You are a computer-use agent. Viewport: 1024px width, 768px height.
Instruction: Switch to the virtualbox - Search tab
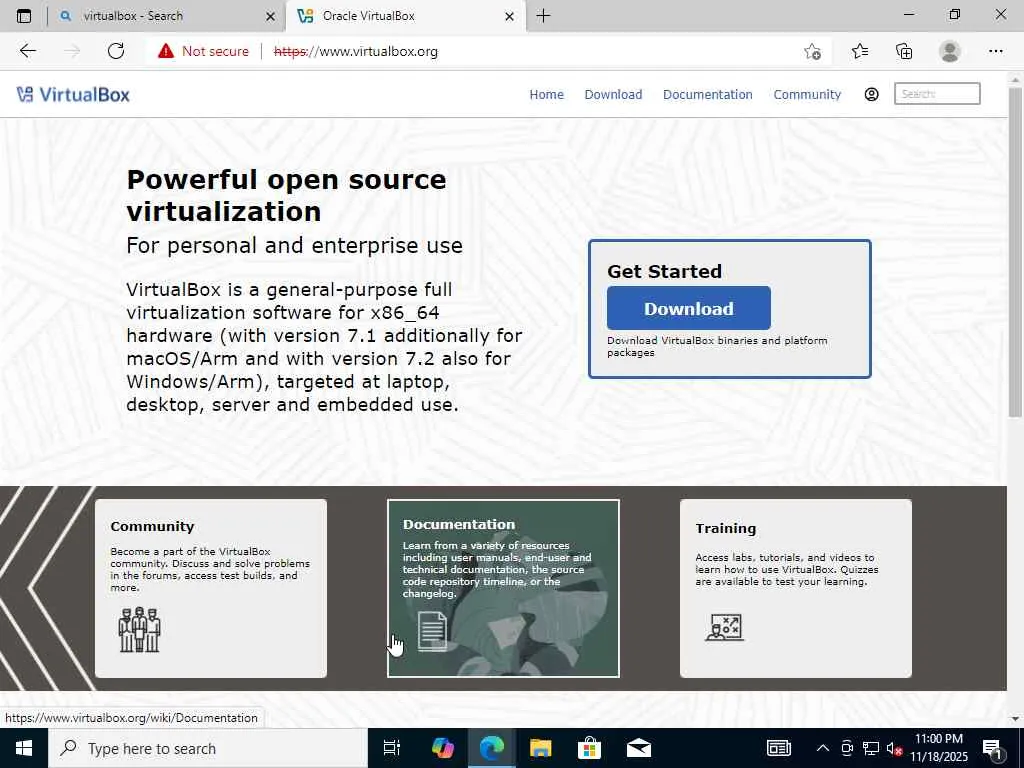click(x=167, y=16)
